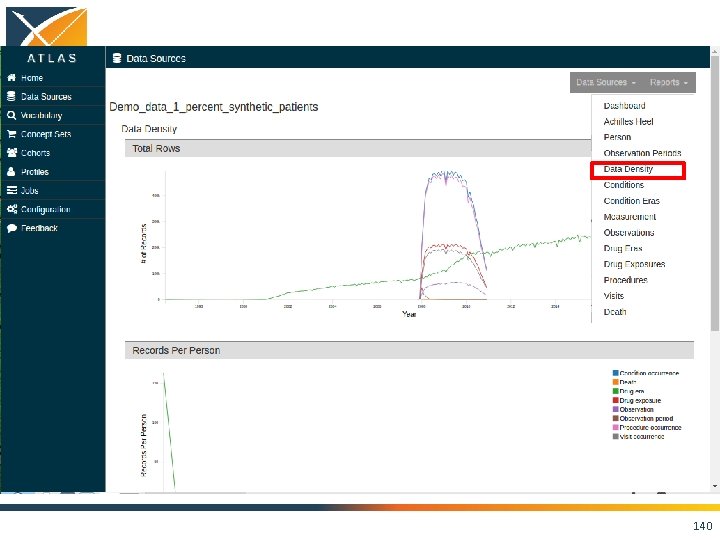Click the Observation purple legend swatch

coord(615,409)
